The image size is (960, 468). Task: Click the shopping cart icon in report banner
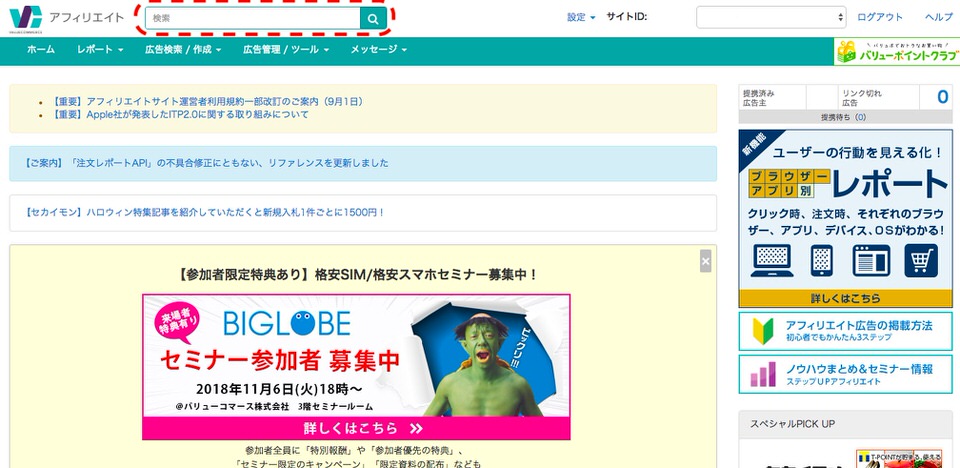(920, 260)
